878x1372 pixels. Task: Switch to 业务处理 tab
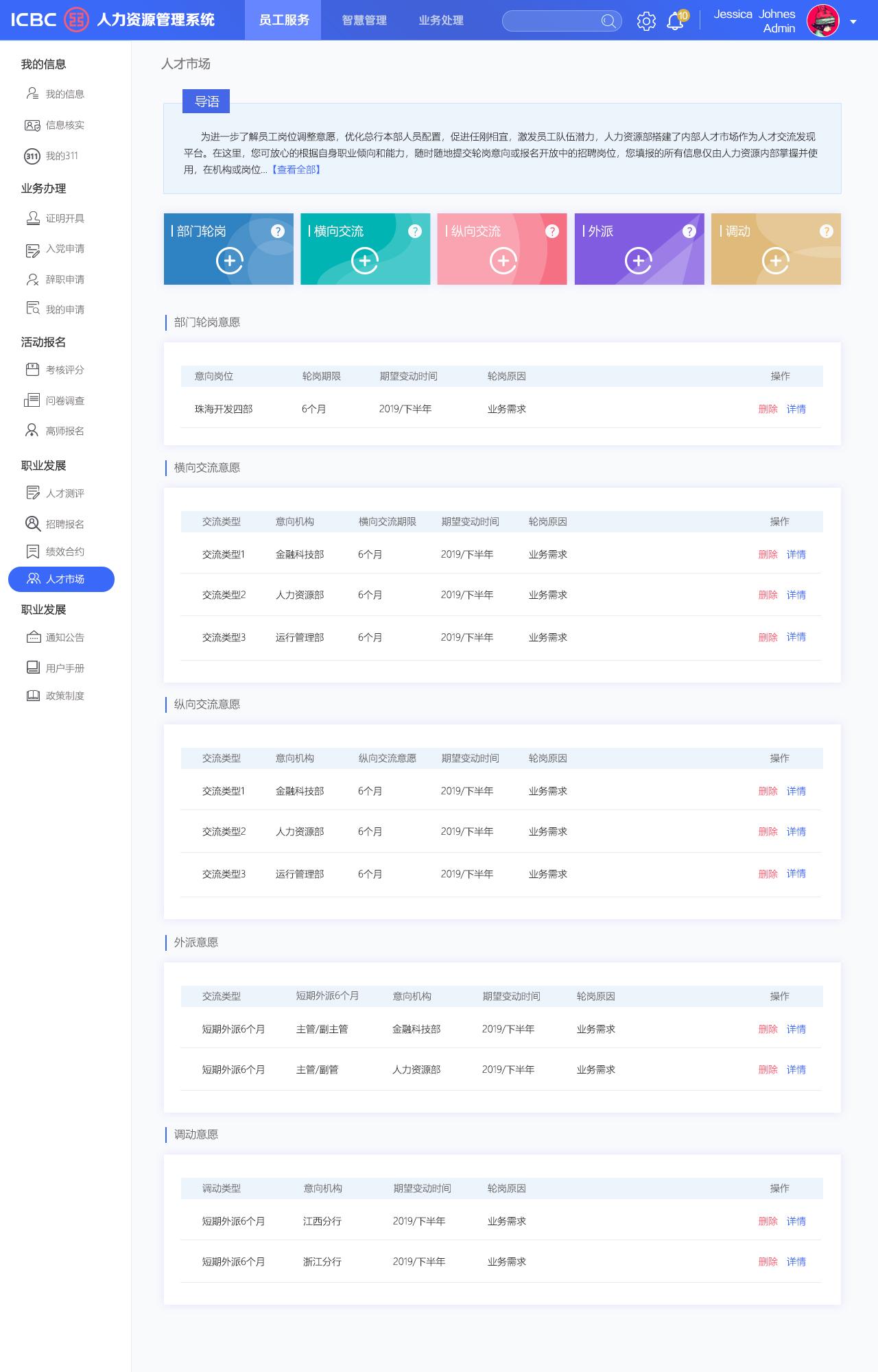[x=441, y=20]
